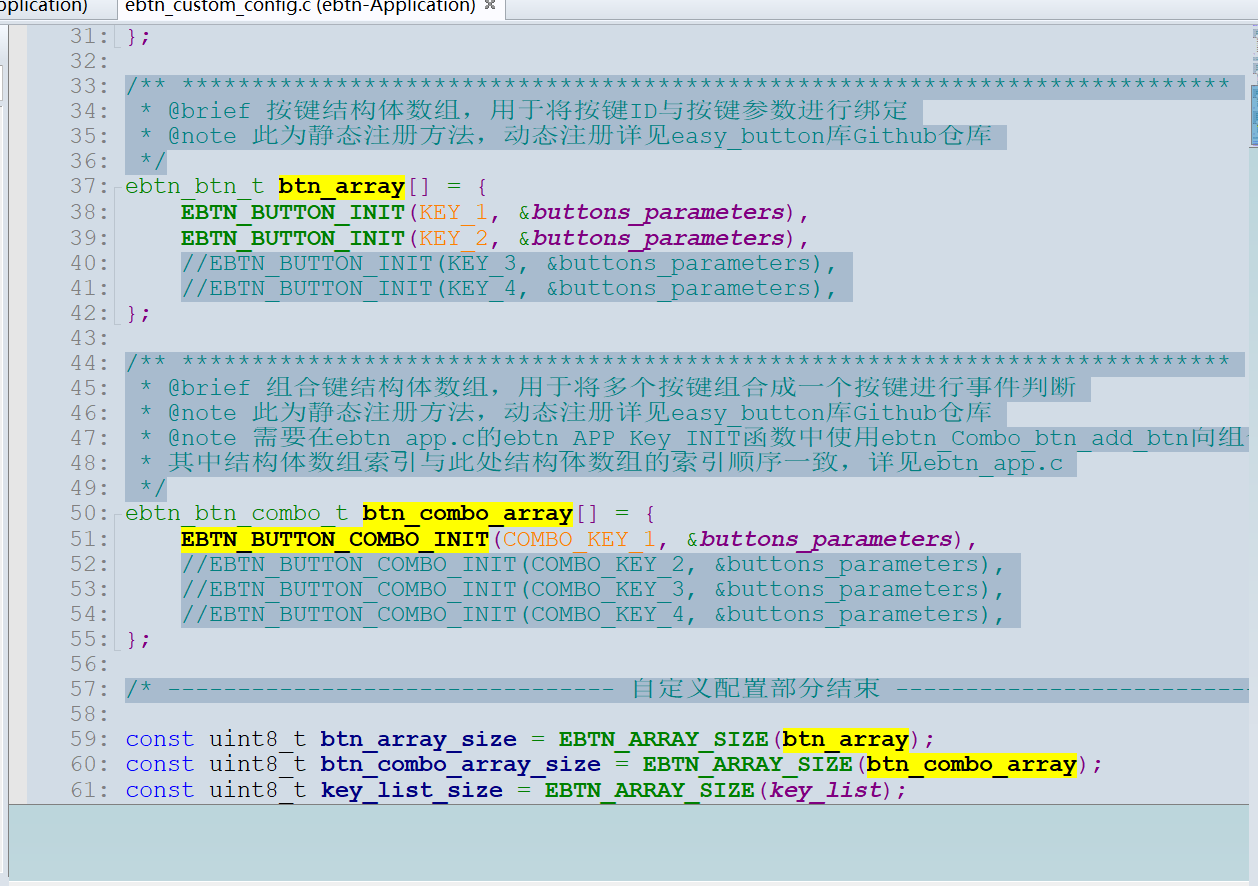
Task: Click EBTN_BUTTON_COMBO_INIT macro on line 51
Action: pos(335,539)
